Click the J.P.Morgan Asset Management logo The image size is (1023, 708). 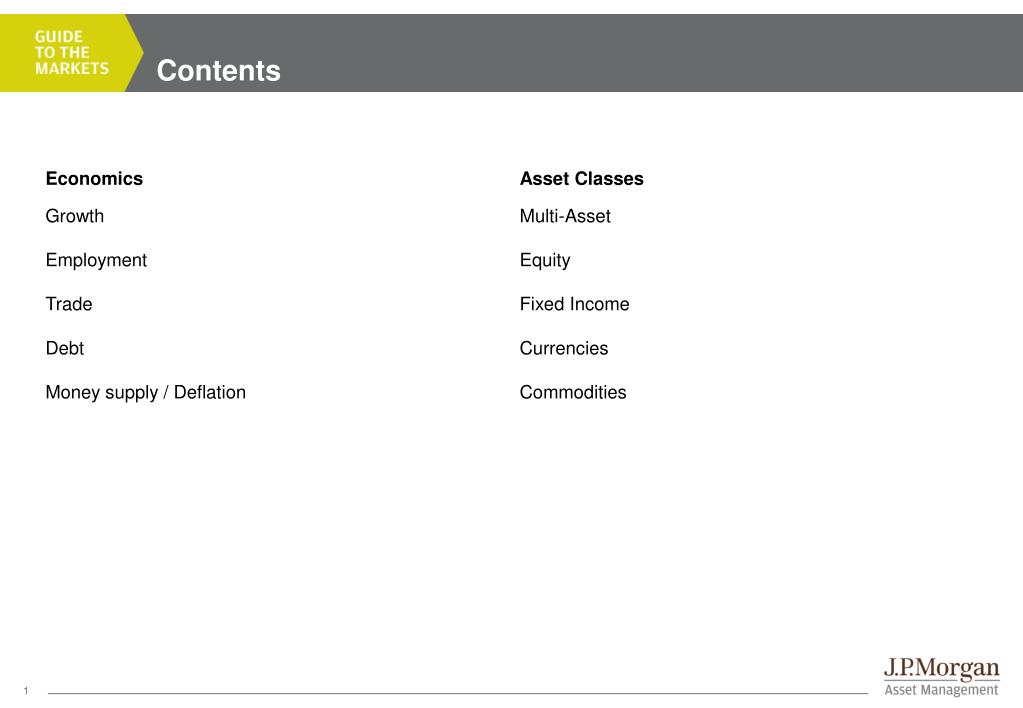tap(941, 677)
